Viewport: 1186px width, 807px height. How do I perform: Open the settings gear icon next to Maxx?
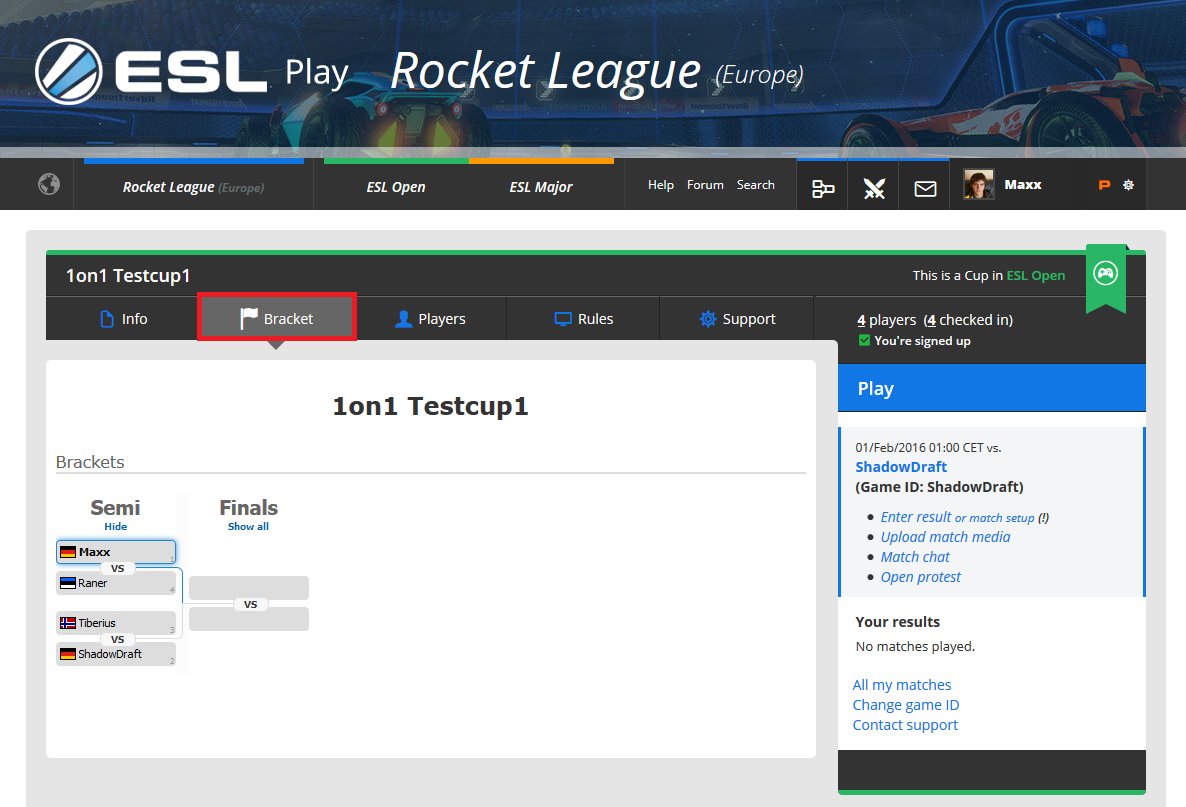tap(1129, 185)
